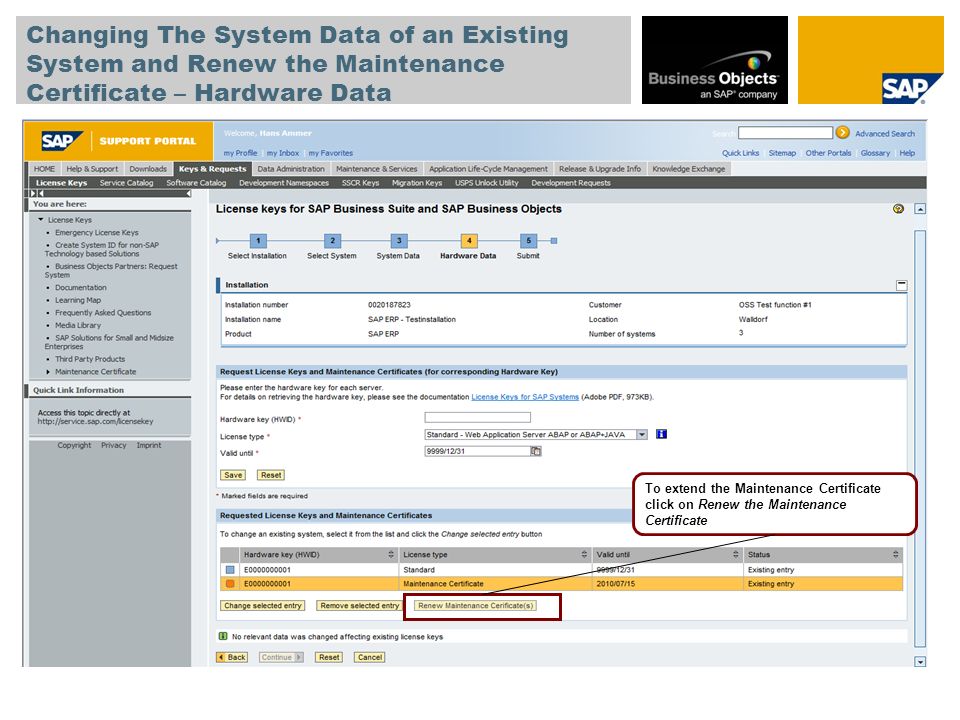Click the Renew Maintenance Certificate(s) button
The width and height of the screenshot is (960, 720).
click(475, 606)
